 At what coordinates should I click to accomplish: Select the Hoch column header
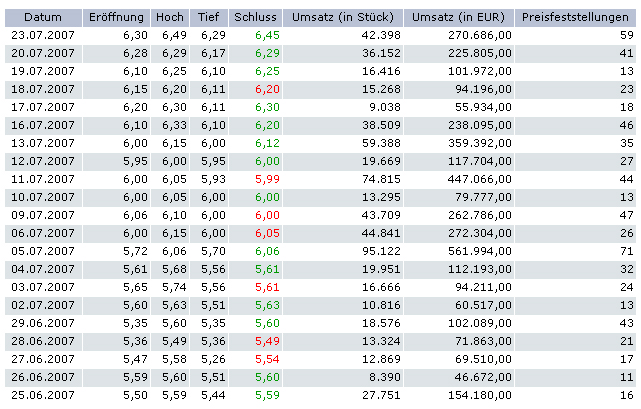169,18
